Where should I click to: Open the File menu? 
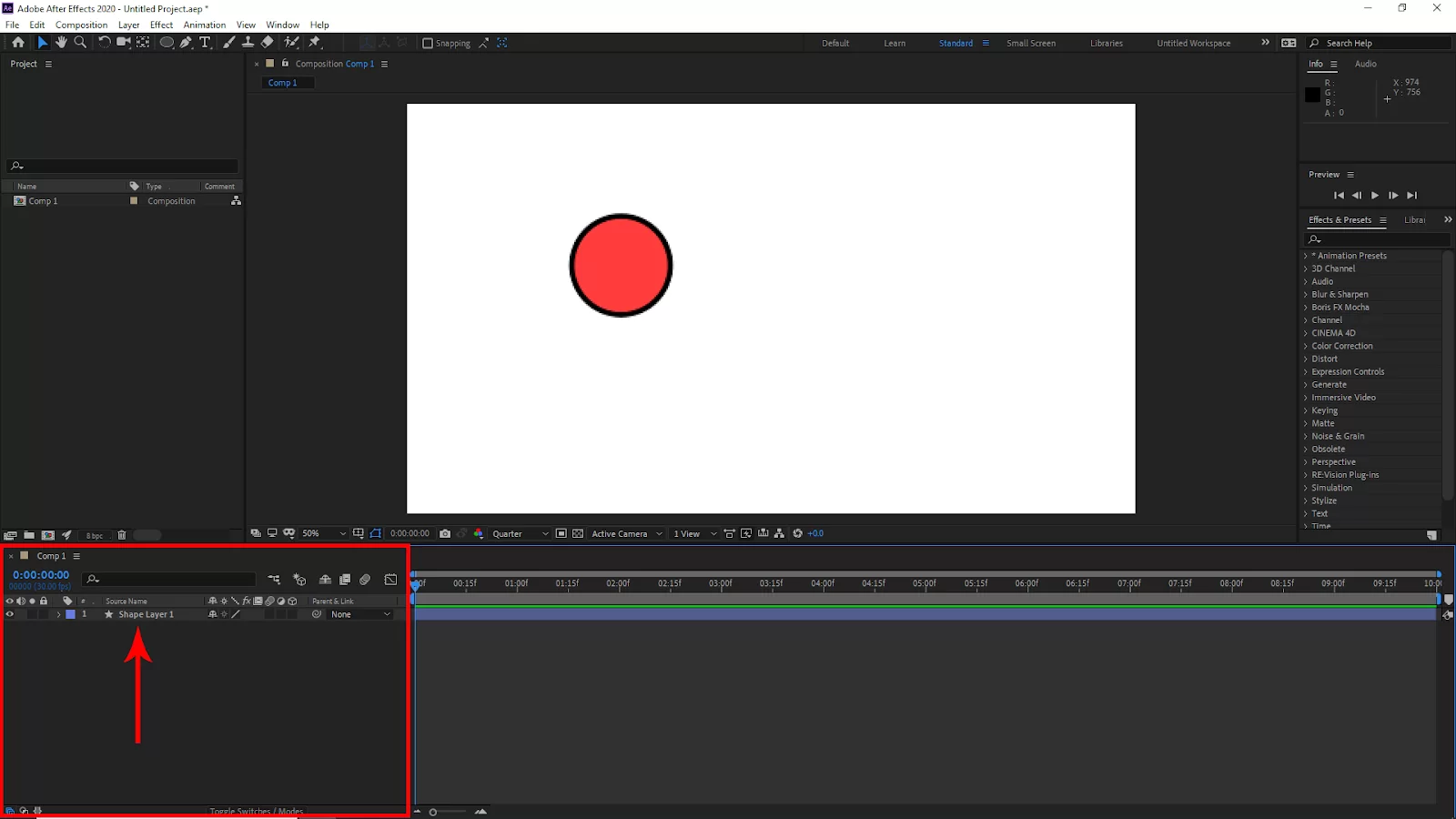13,25
